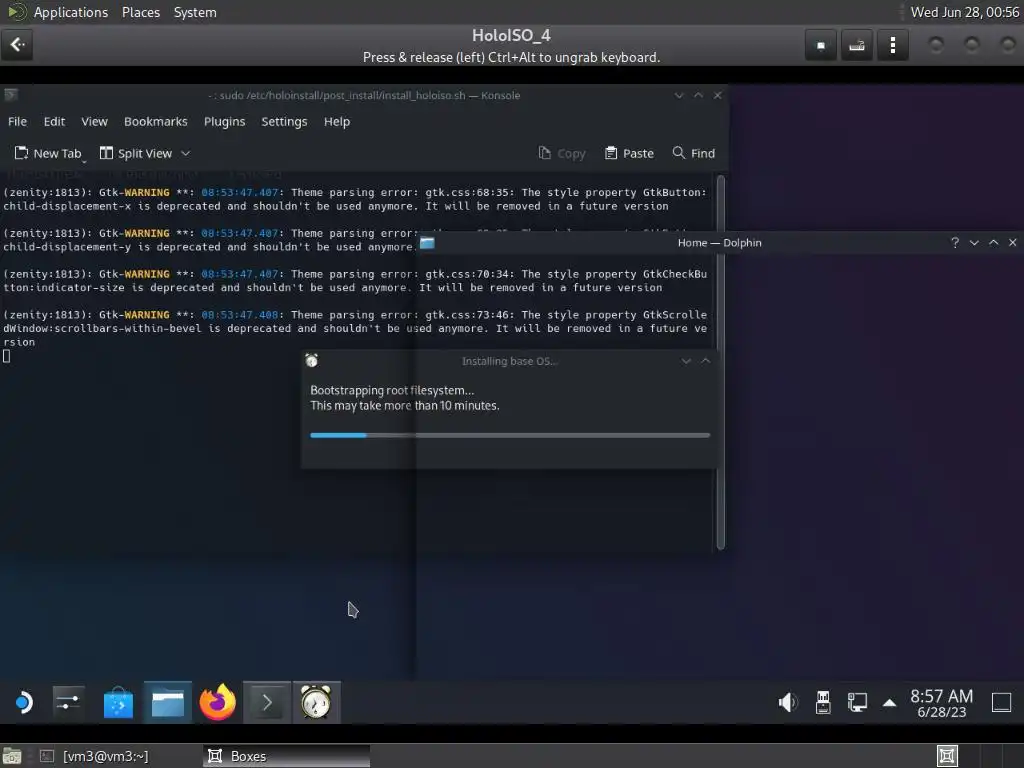Click the clock Wed Jun 28, 00:56
Image resolution: width=1024 pixels, height=768 pixels.
pyautogui.click(x=965, y=12)
